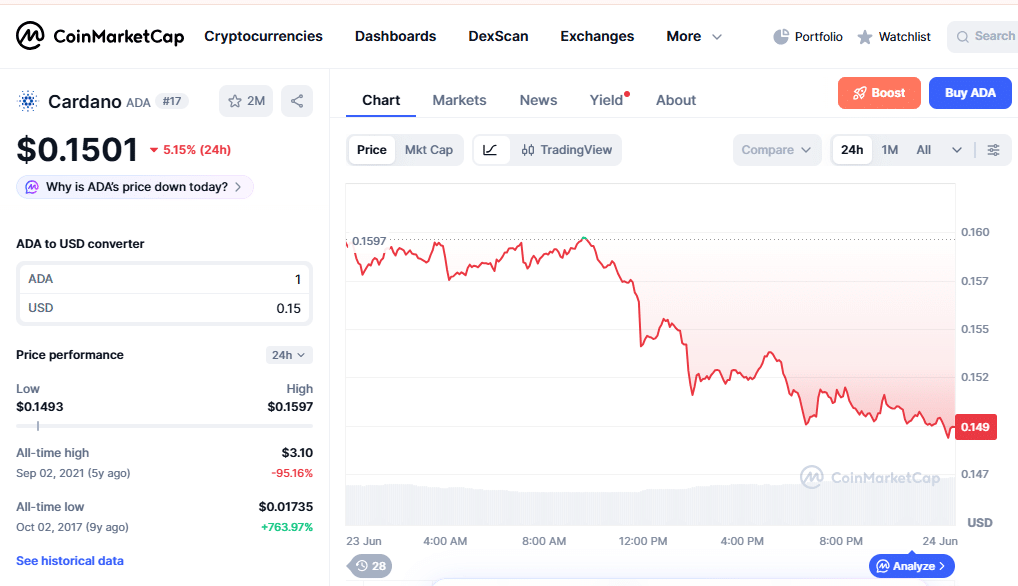Click the USD amount input field

pyautogui.click(x=164, y=308)
